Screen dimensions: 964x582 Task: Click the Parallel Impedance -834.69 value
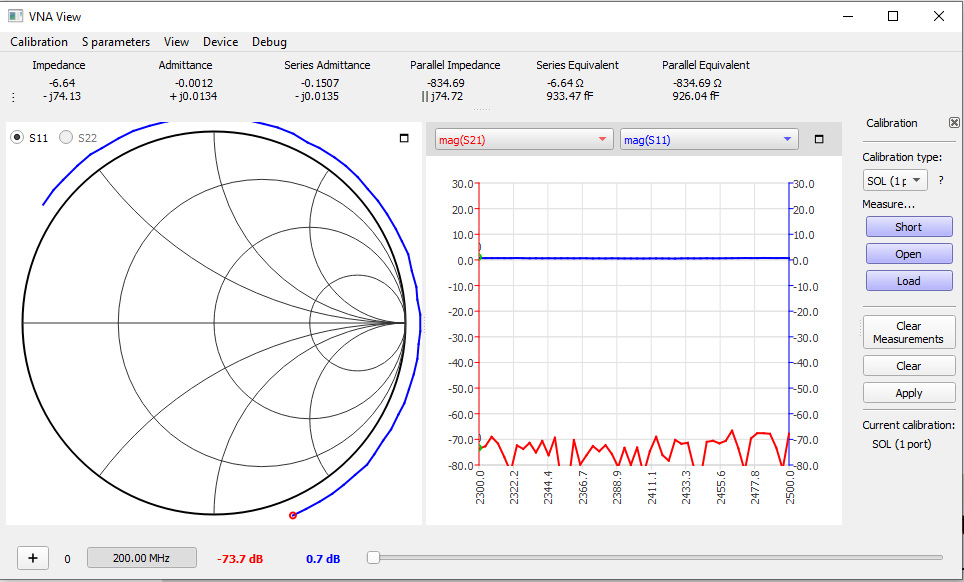(x=446, y=82)
